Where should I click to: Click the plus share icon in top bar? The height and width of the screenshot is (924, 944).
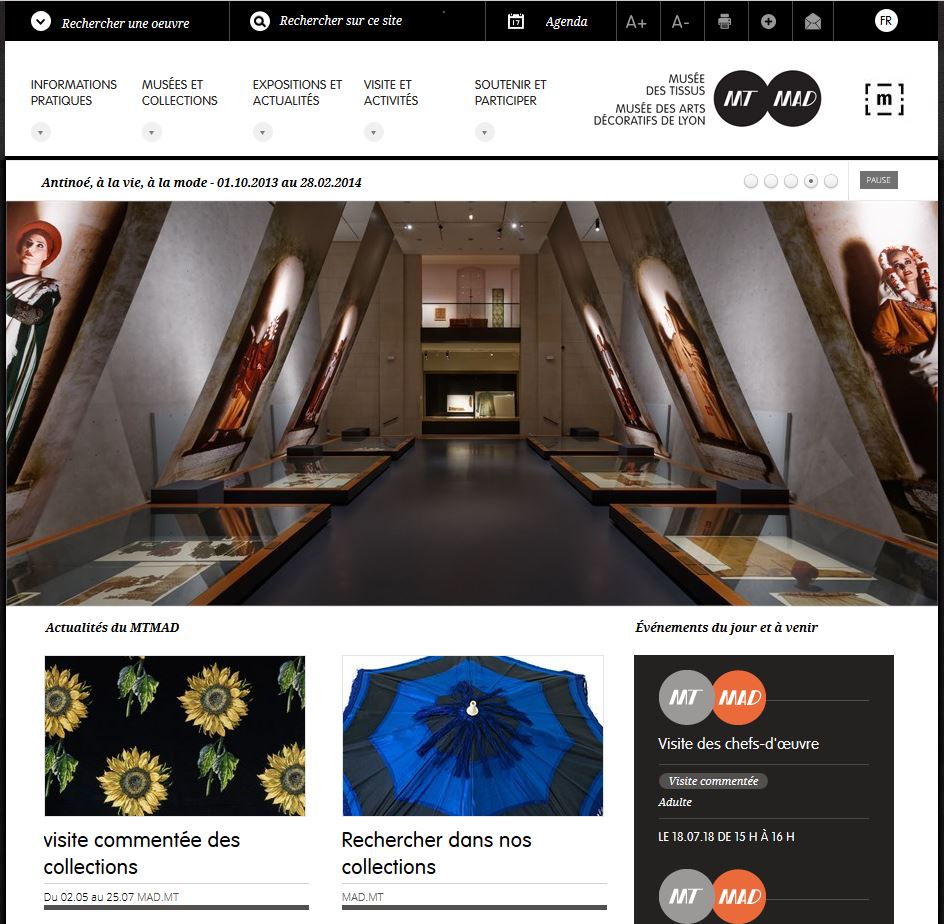[768, 22]
